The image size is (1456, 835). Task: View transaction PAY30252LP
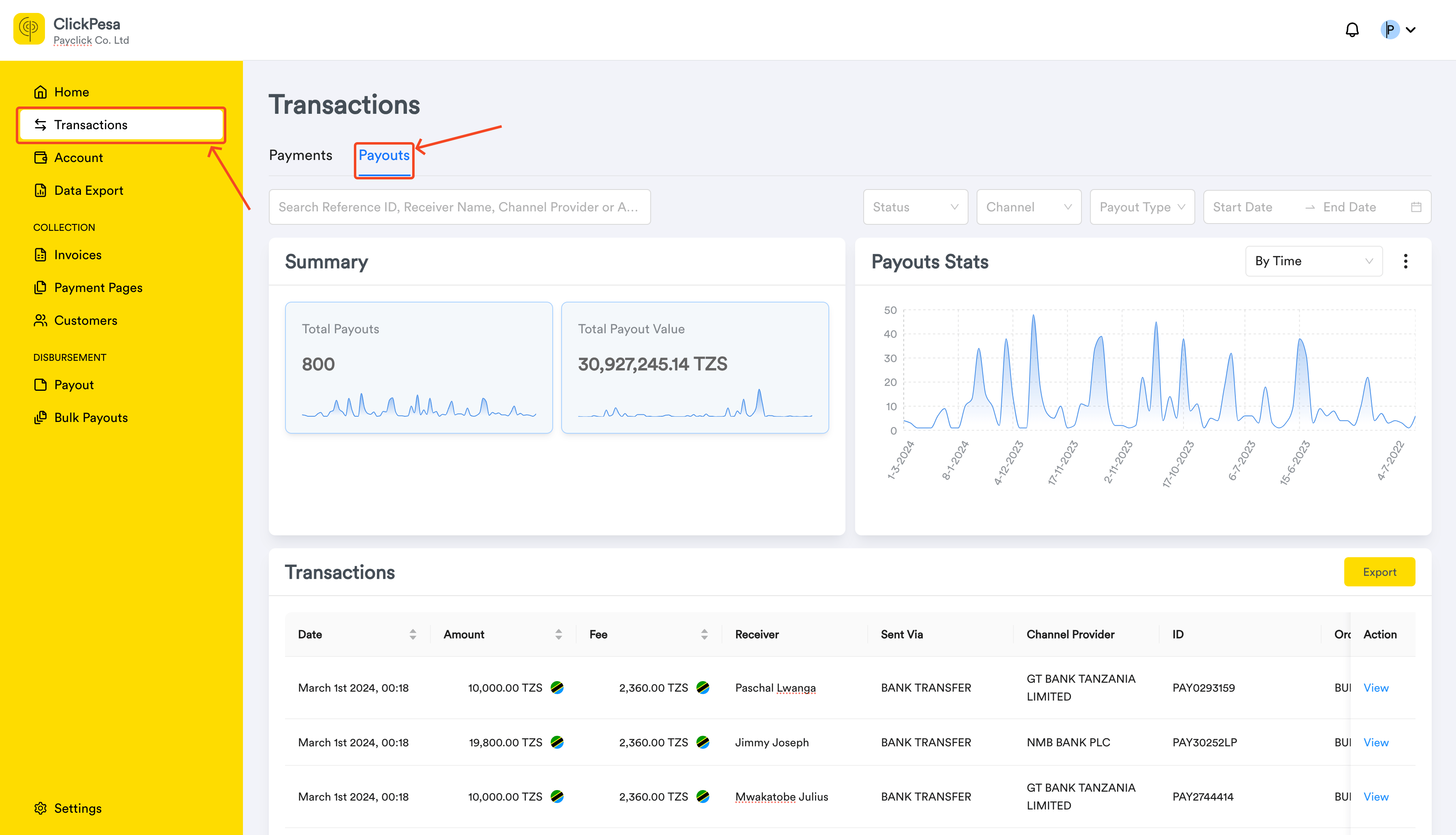pyautogui.click(x=1376, y=742)
